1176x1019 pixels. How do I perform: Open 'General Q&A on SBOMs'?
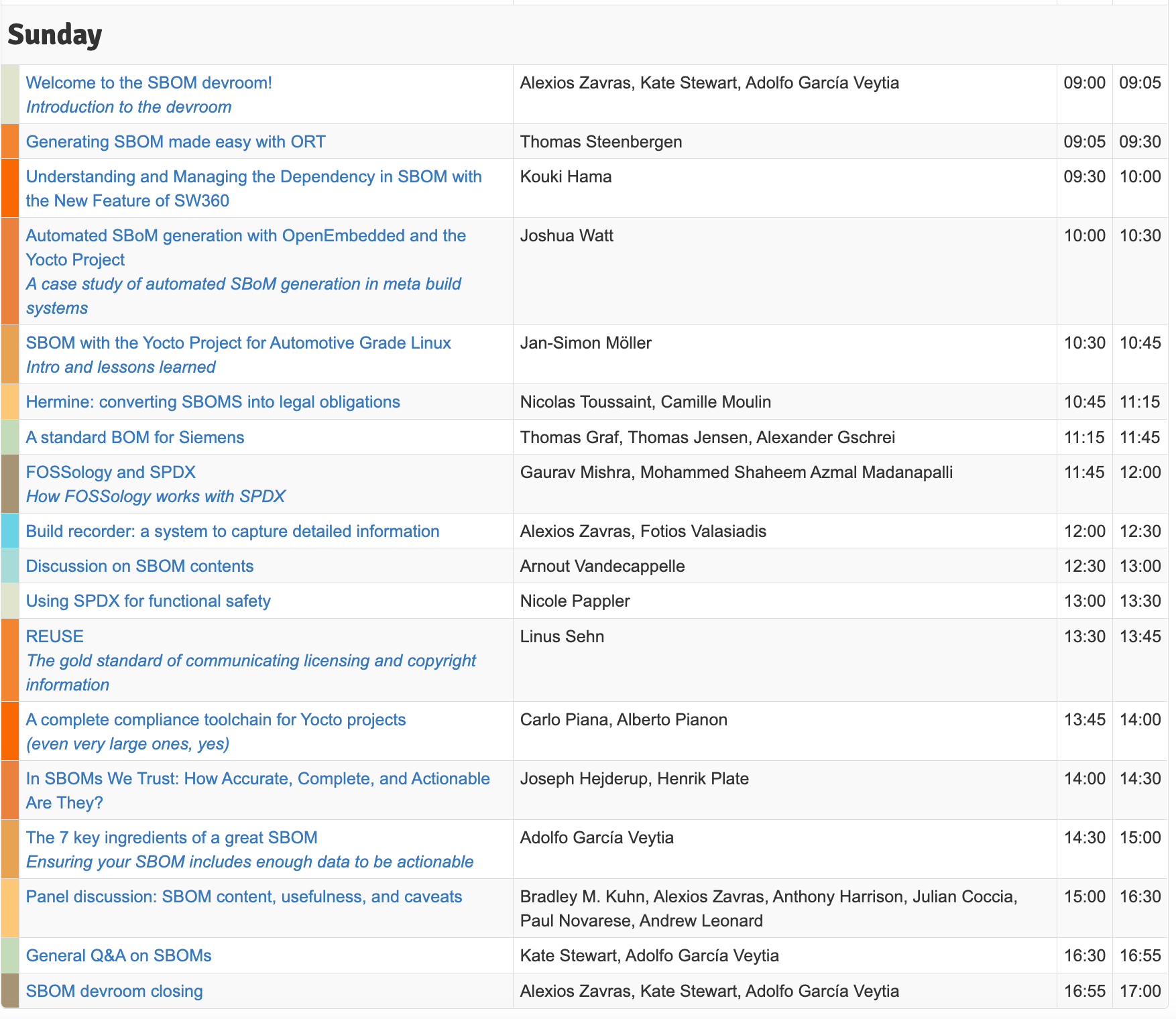coord(119,955)
